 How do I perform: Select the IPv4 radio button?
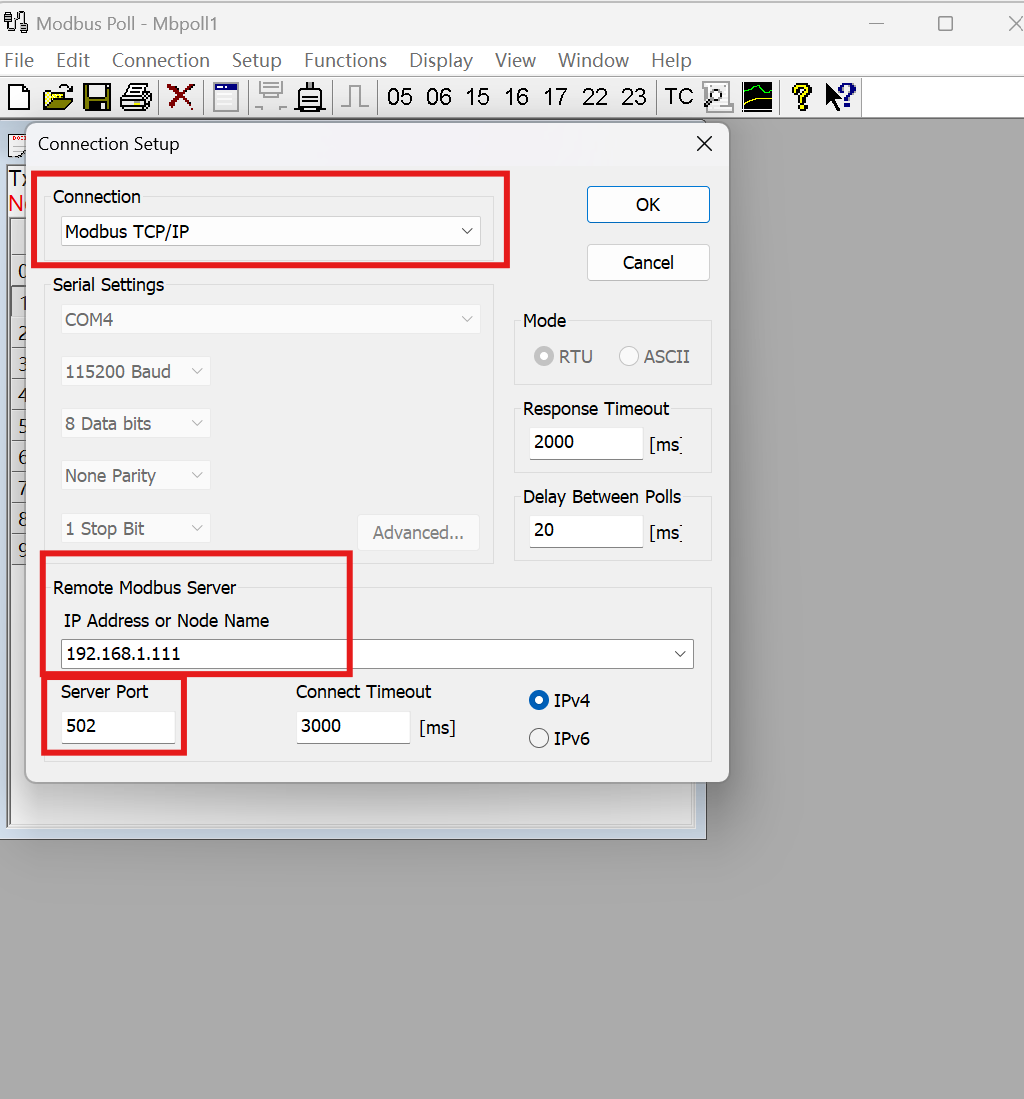[538, 700]
